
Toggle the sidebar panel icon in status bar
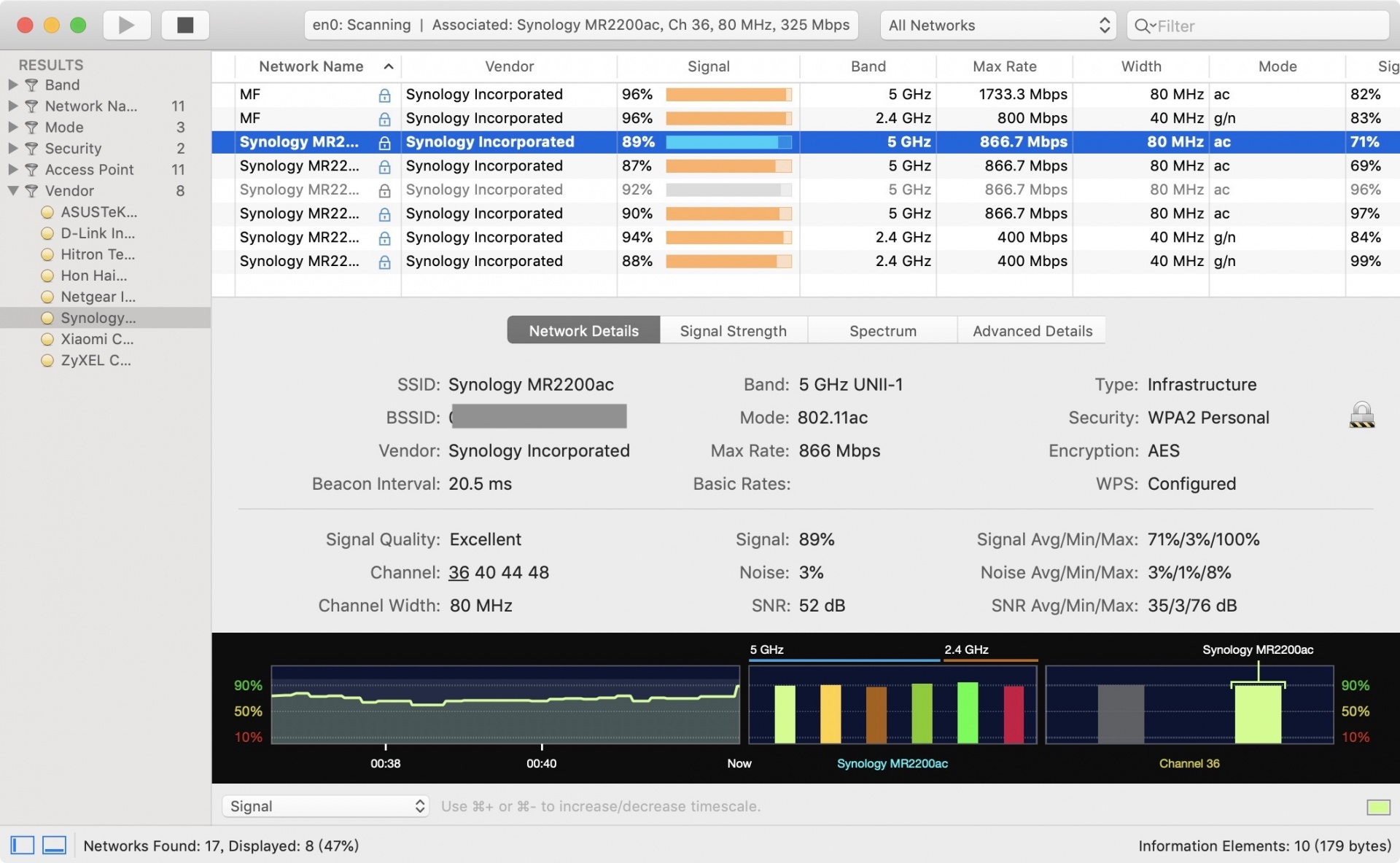[x=23, y=846]
